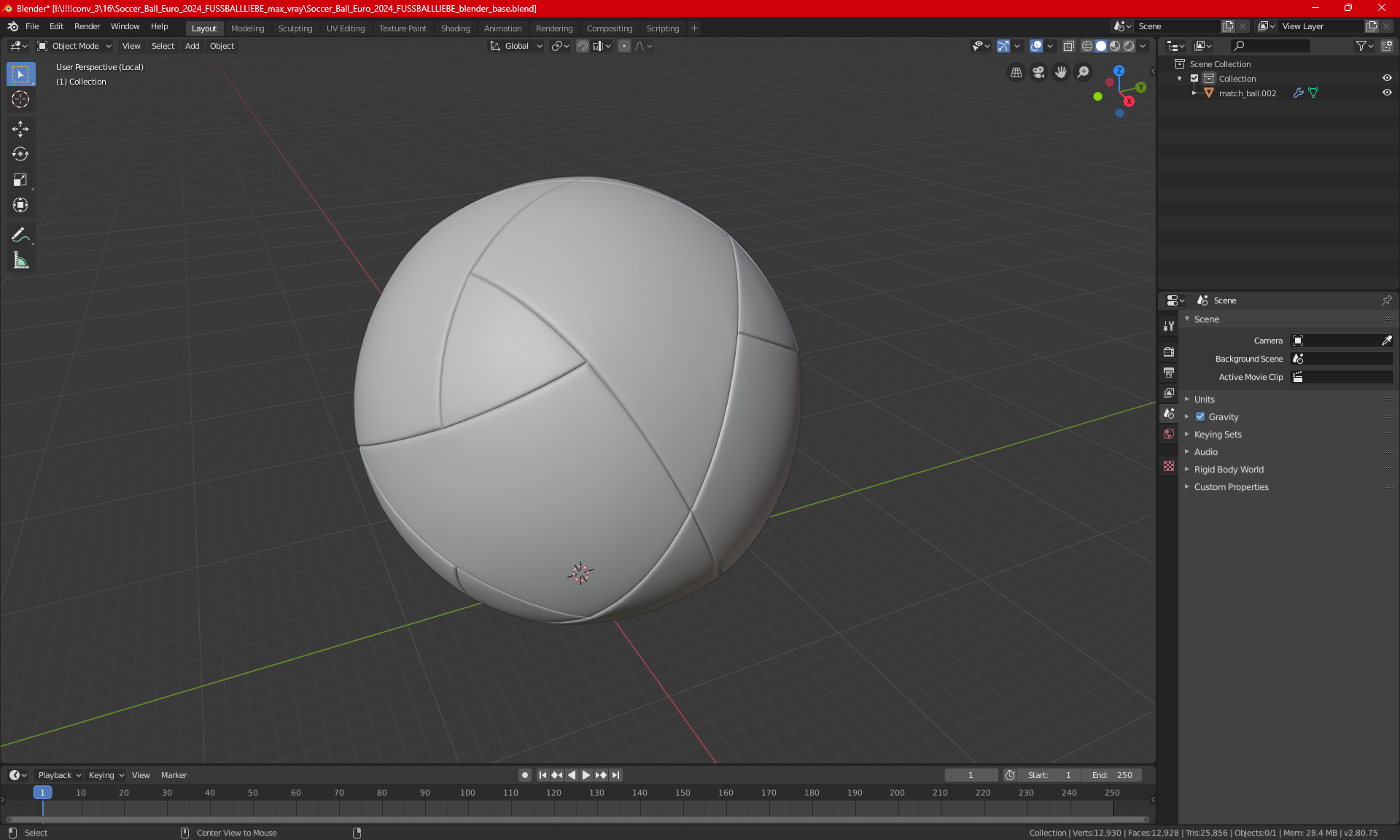This screenshot has height=840, width=1400.
Task: Open the Keying popover in timeline
Action: 106,775
